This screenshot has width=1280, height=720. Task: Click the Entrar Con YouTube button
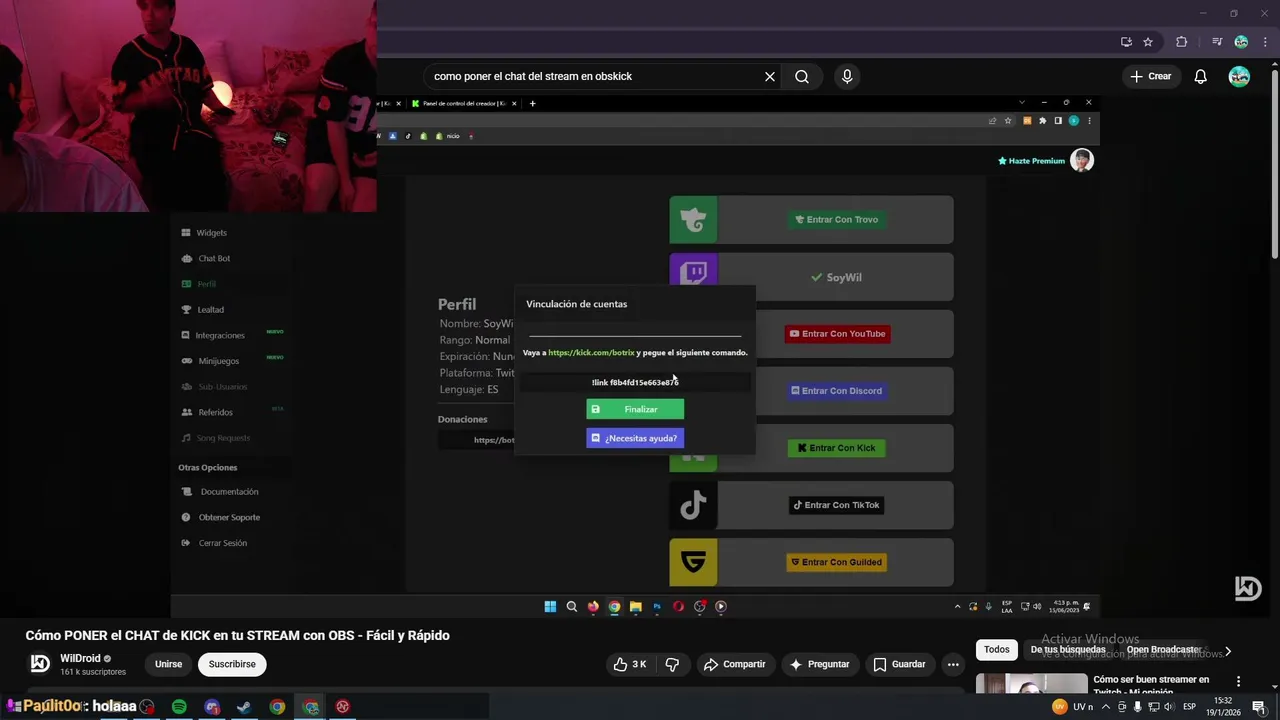[837, 334]
